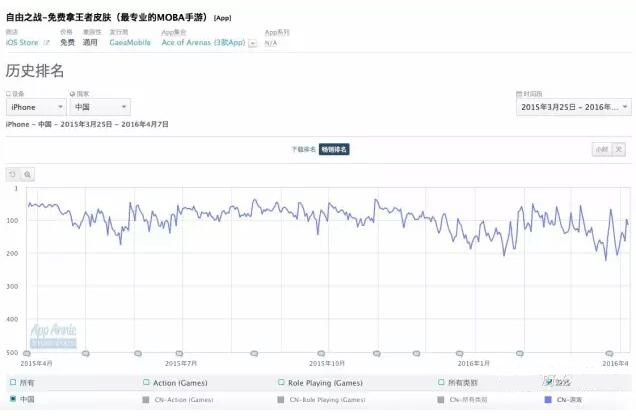Open the GaeaMobile publisher link

[x=130, y=43]
